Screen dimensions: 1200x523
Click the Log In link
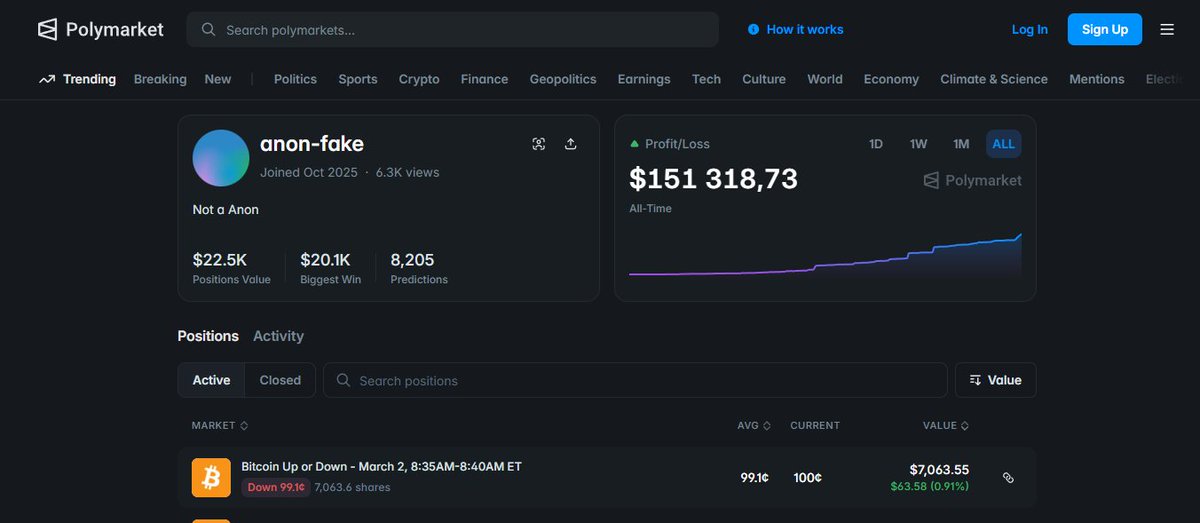(x=1030, y=30)
